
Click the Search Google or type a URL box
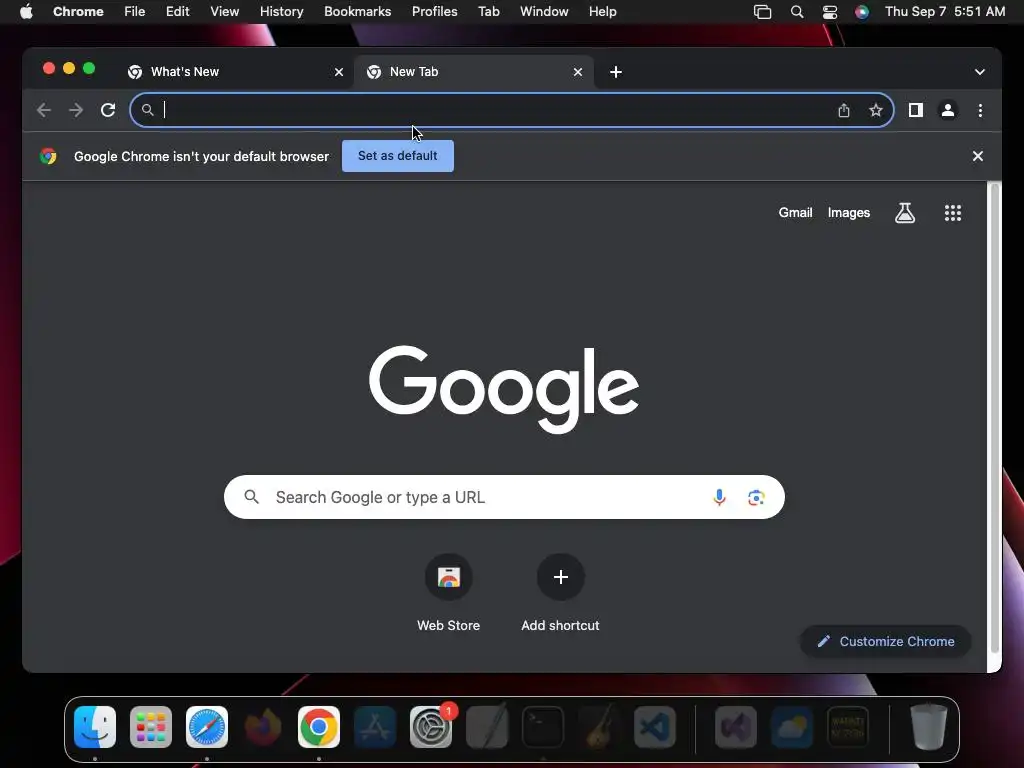pos(504,498)
